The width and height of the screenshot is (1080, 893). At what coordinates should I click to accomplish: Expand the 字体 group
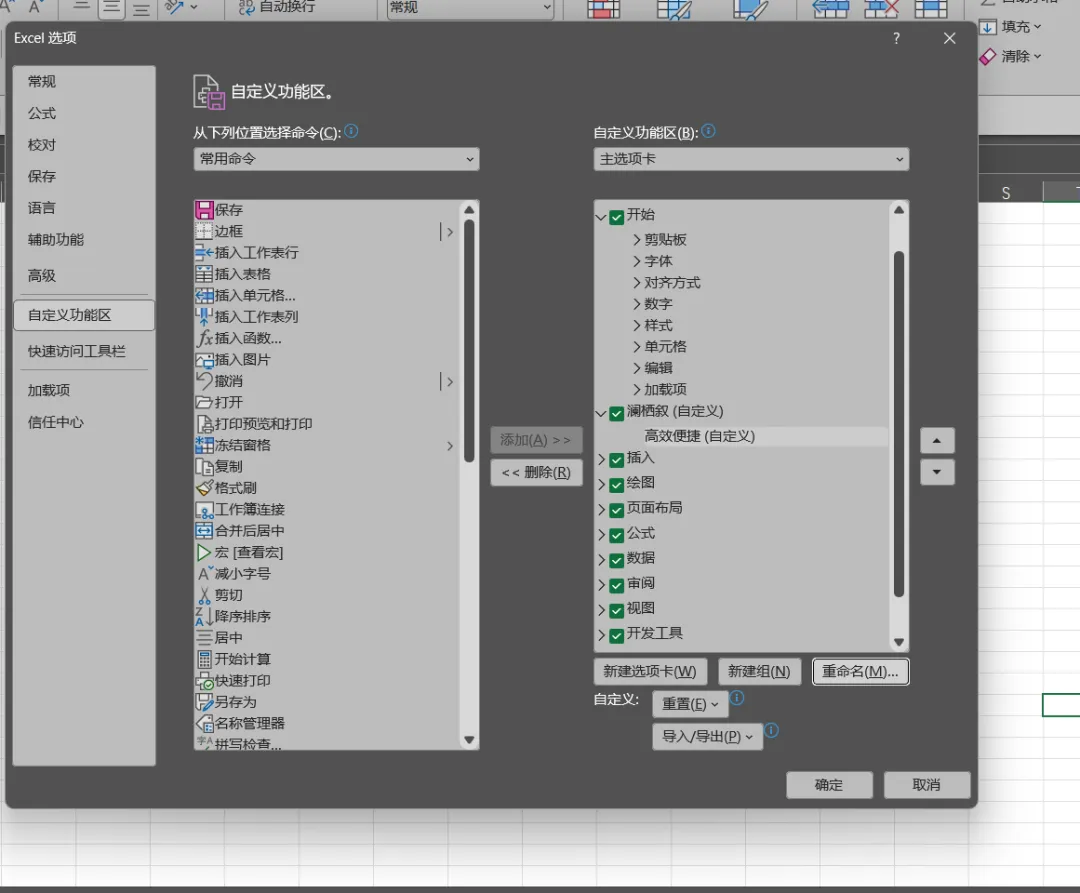[636, 261]
